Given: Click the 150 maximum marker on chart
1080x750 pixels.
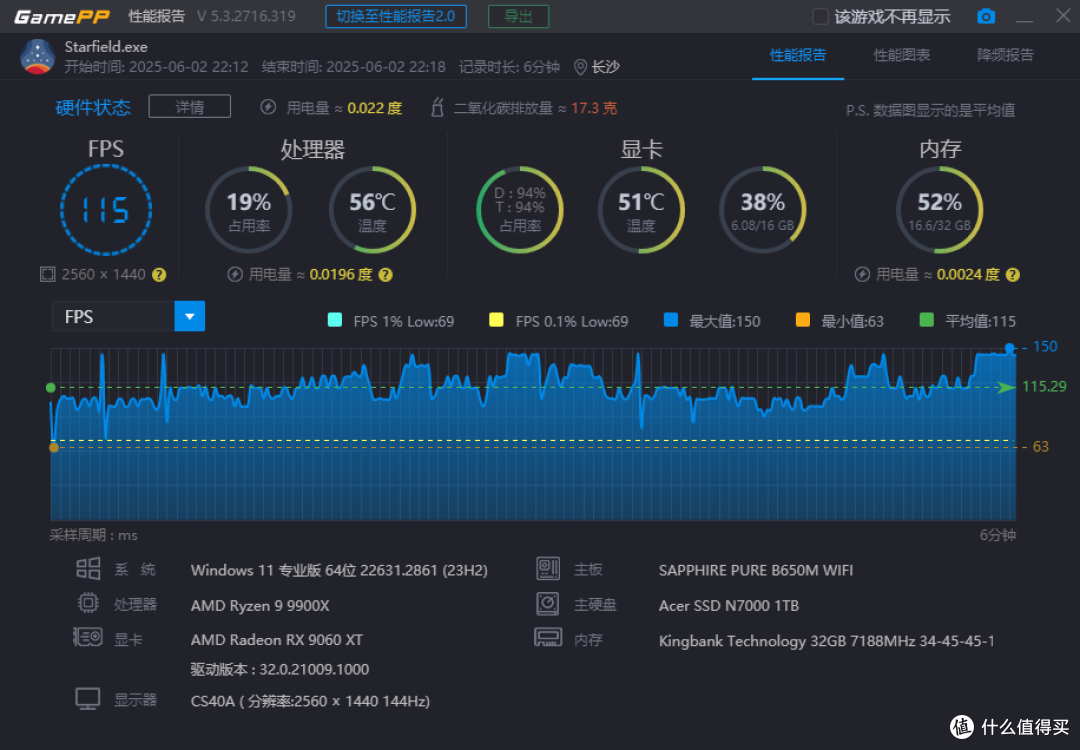Looking at the screenshot, I should [x=1010, y=348].
